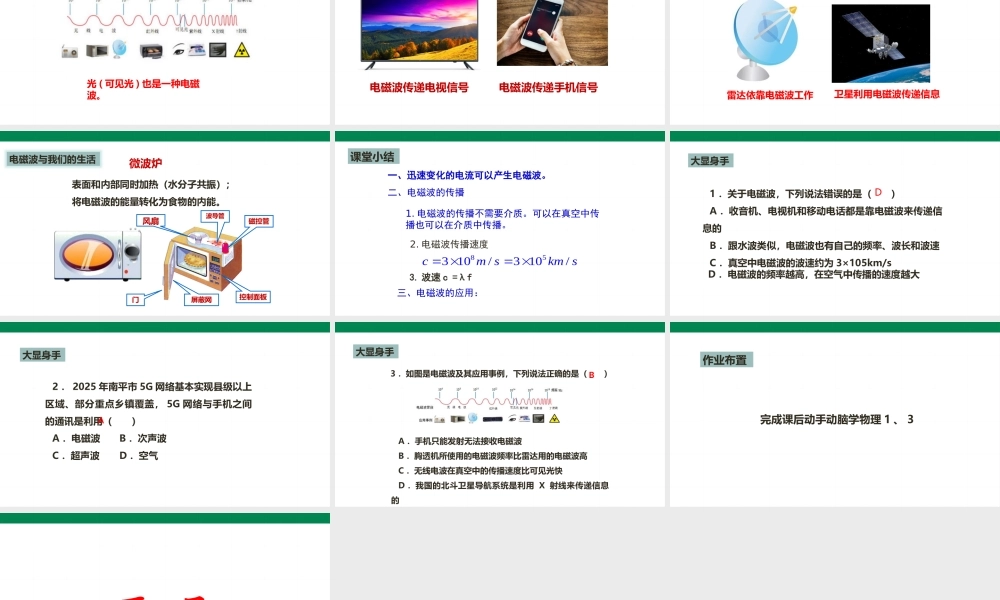Click the 控制面板 label on the microwave diagram
Screen dimensions: 1000x600
click(253, 296)
